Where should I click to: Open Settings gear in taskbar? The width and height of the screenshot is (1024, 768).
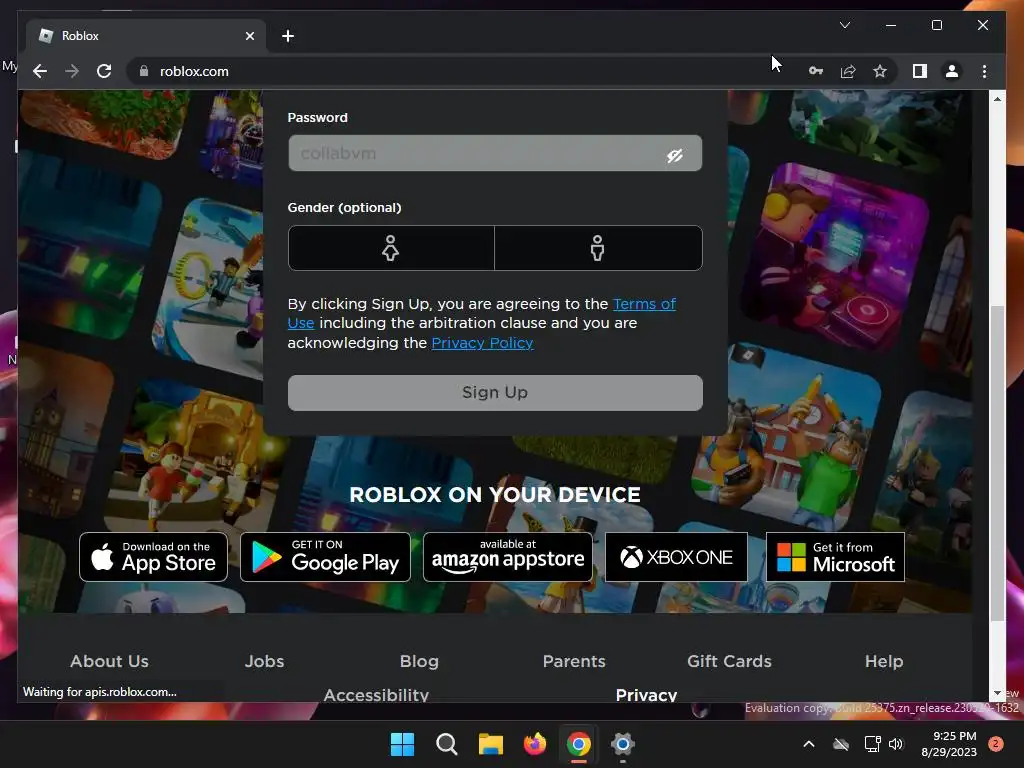(x=623, y=744)
